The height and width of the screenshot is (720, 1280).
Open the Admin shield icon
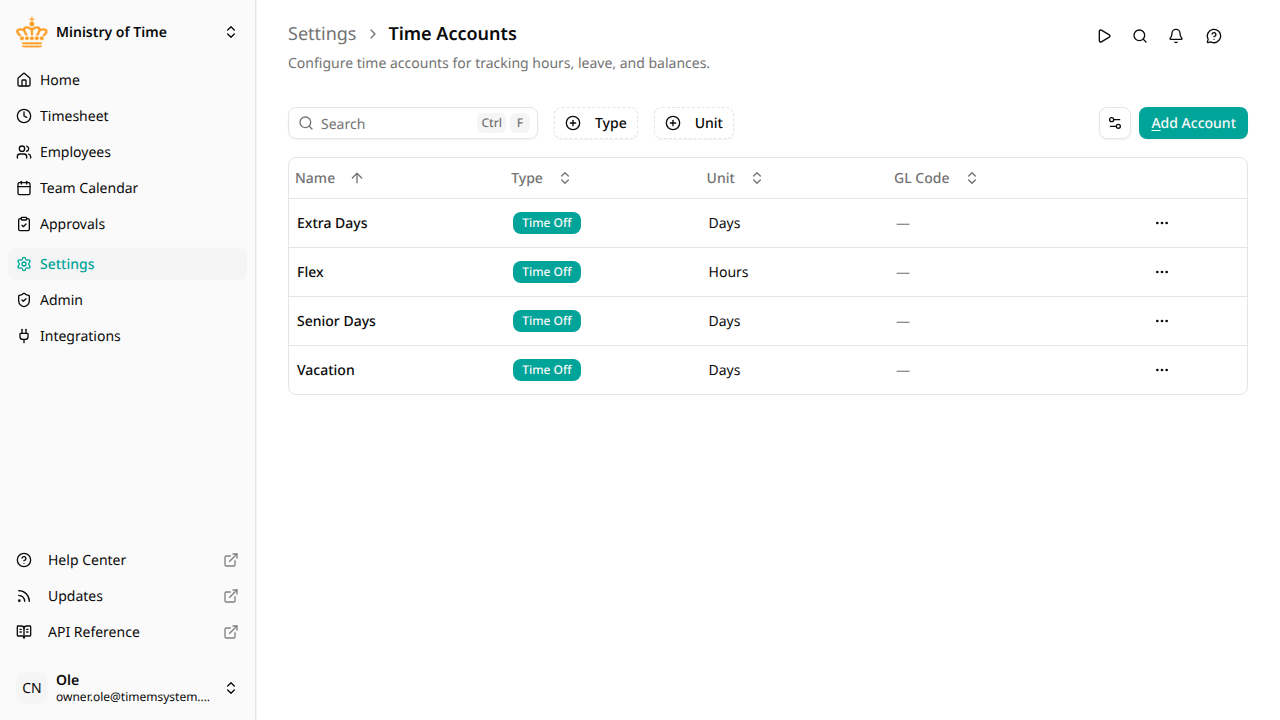coord(24,300)
